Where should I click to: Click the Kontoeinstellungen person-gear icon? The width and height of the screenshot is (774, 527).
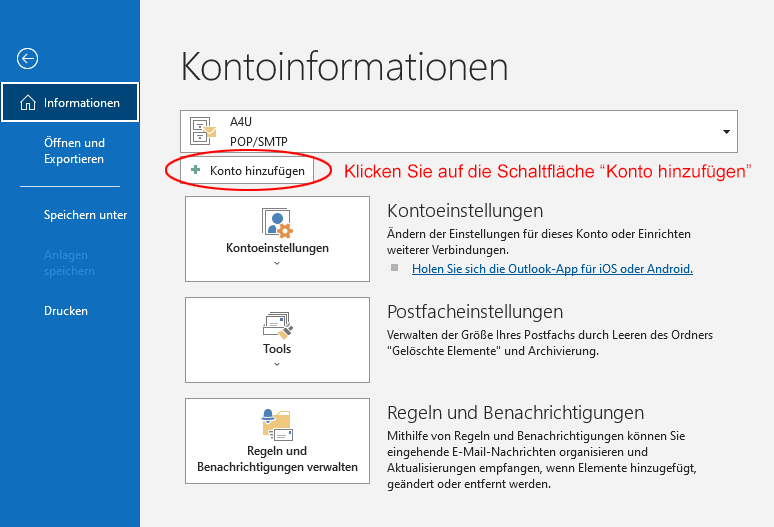tap(277, 223)
